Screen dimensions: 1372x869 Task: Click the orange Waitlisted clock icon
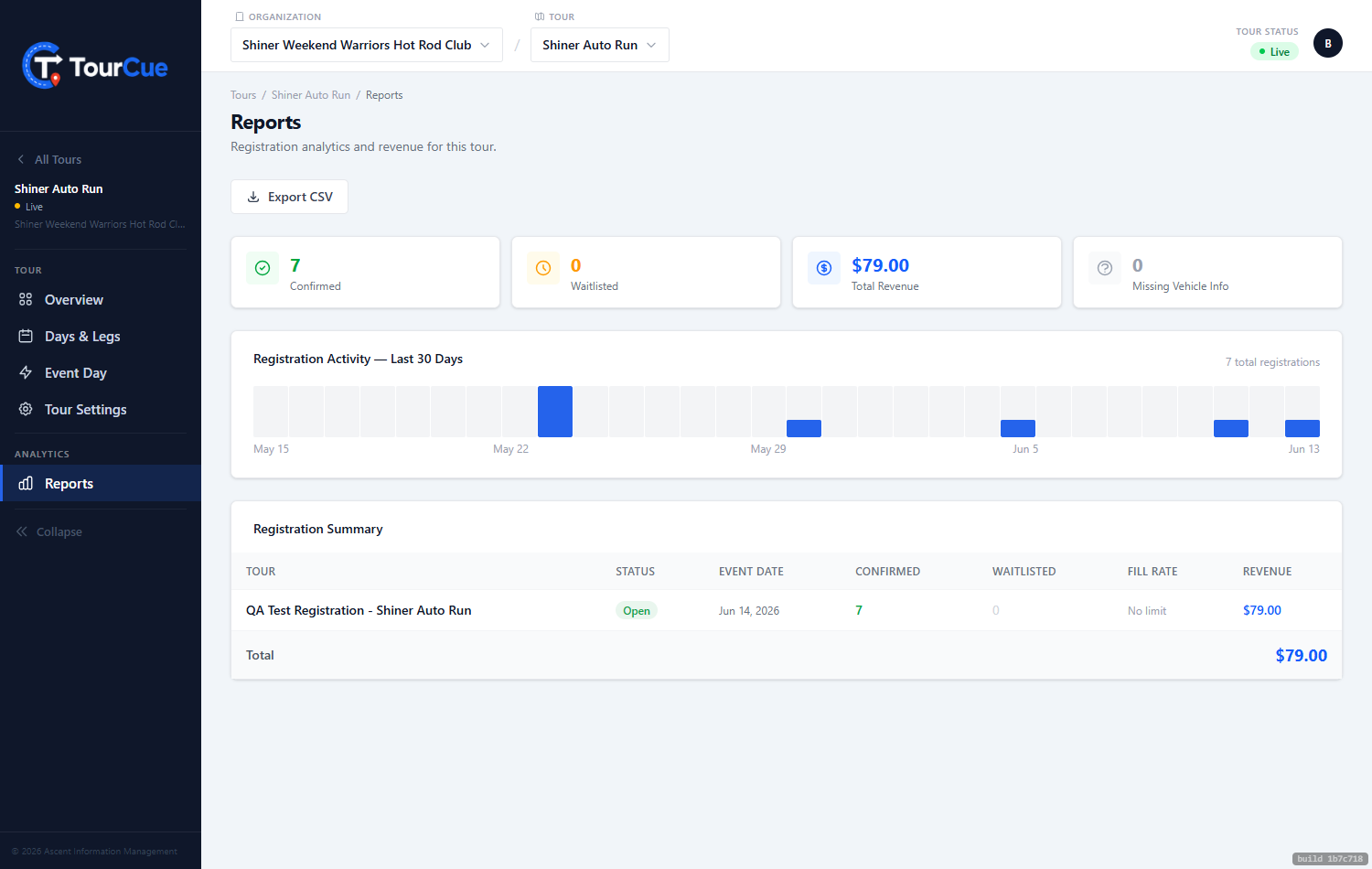click(543, 268)
